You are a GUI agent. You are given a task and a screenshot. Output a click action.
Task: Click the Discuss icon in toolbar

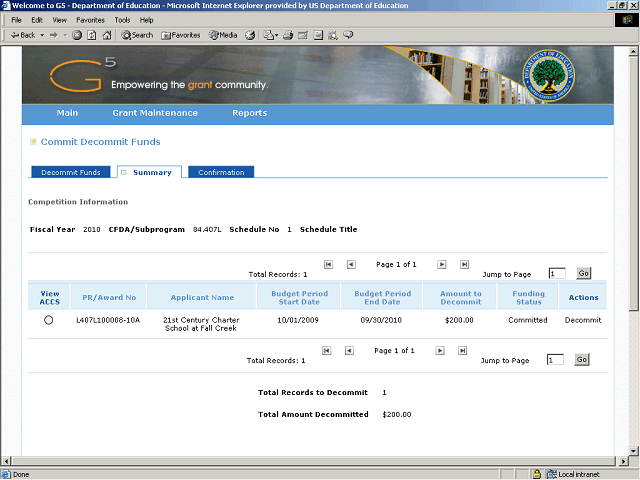point(318,35)
